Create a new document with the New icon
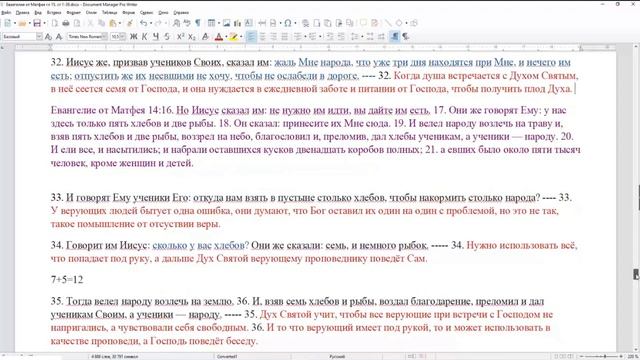Viewport: 640px width, 360px height. [7, 23]
